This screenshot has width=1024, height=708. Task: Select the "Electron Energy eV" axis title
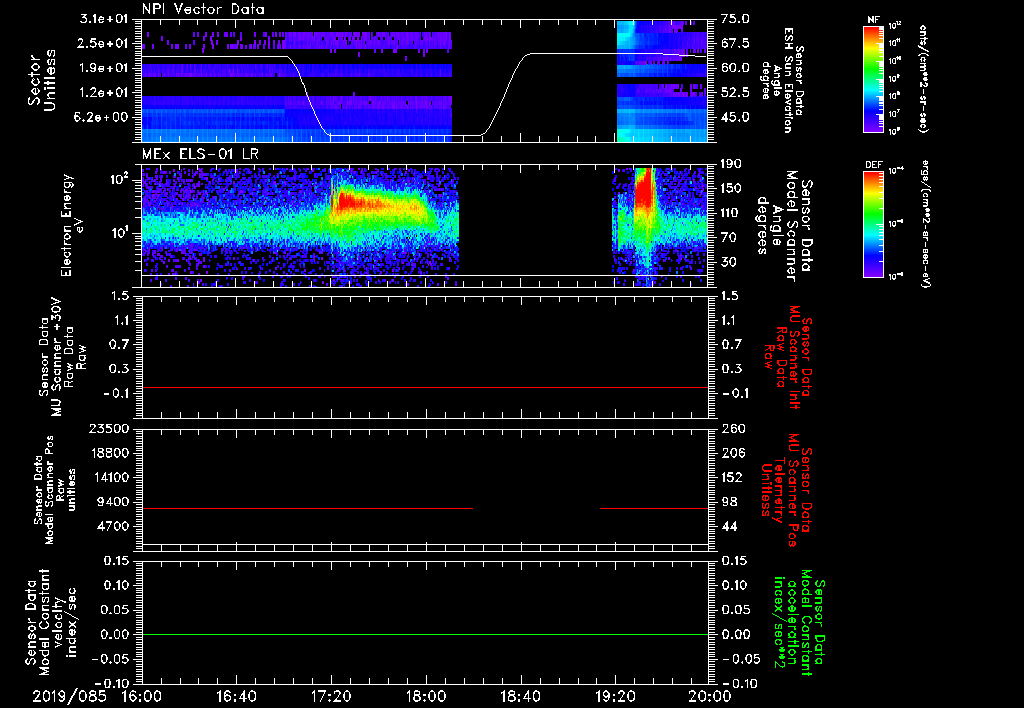pyautogui.click(x=71, y=225)
